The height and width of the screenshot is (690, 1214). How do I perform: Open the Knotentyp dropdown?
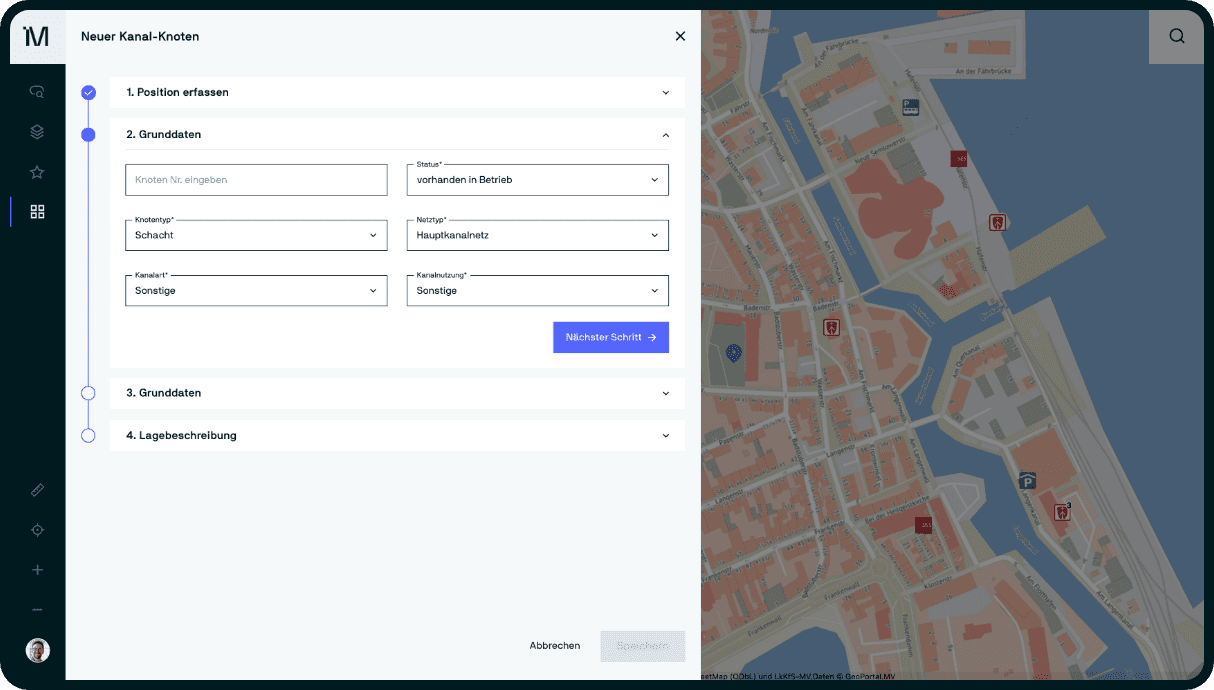[x=256, y=235]
